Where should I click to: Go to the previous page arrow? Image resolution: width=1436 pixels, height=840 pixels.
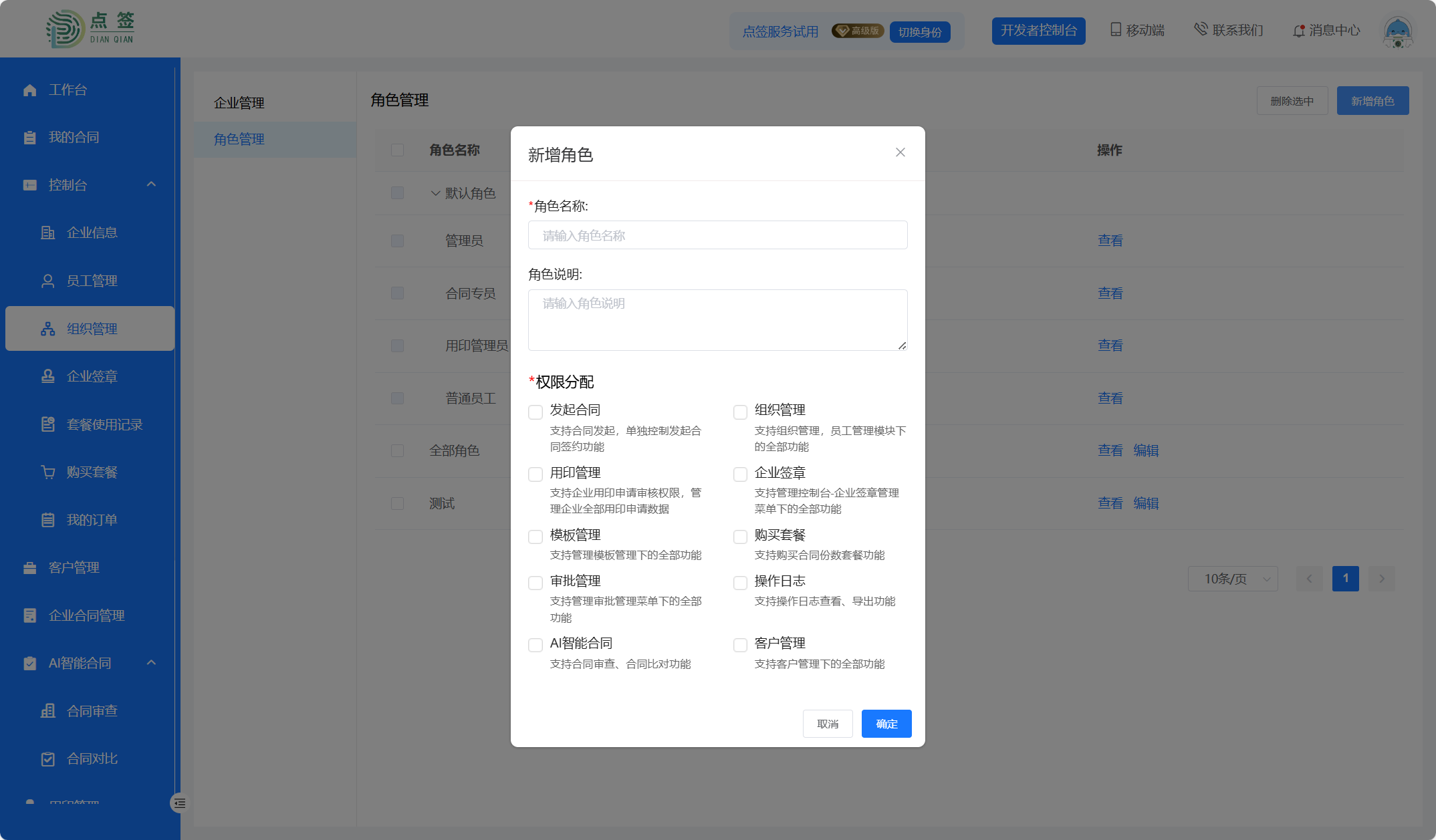pyautogui.click(x=1310, y=579)
